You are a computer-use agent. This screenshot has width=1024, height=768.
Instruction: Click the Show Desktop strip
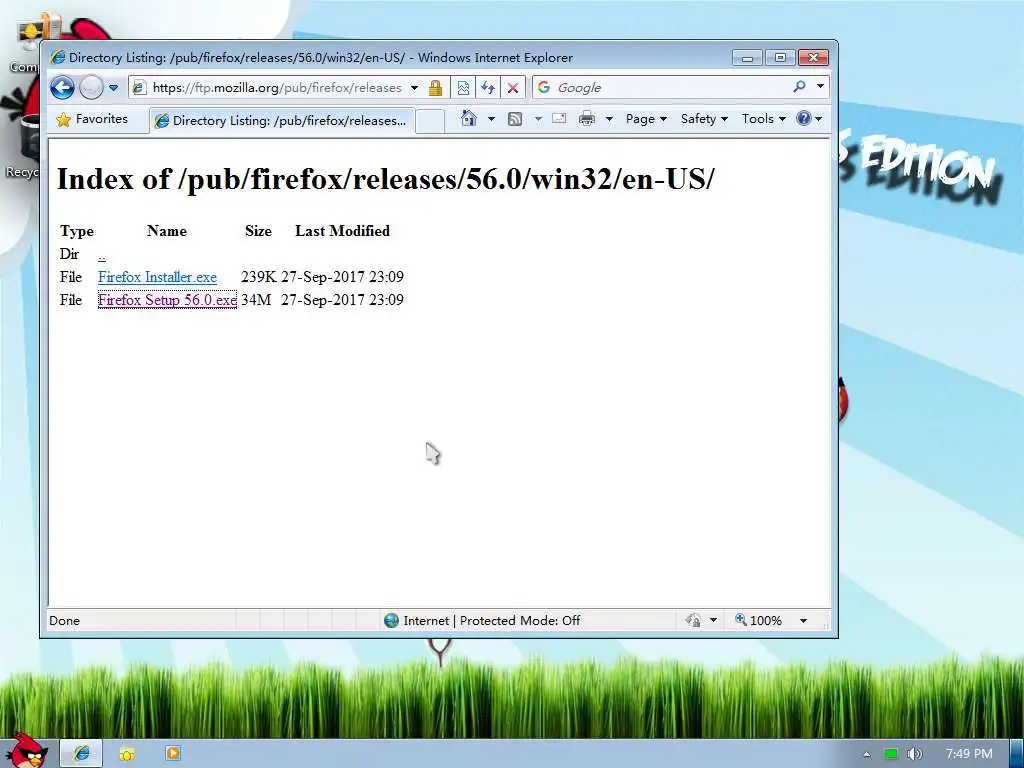pos(1016,754)
